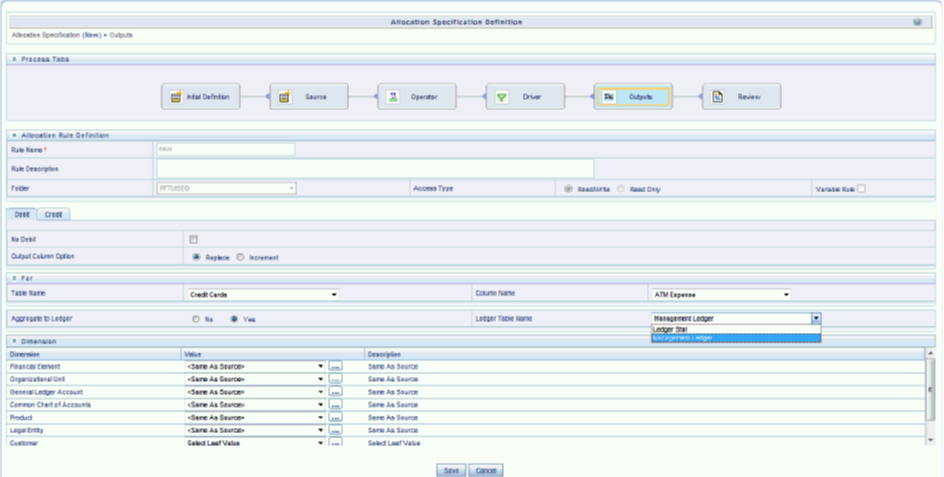Viewport: 944px width, 477px height.
Task: Open the Table Name dropdown
Action: (263, 295)
